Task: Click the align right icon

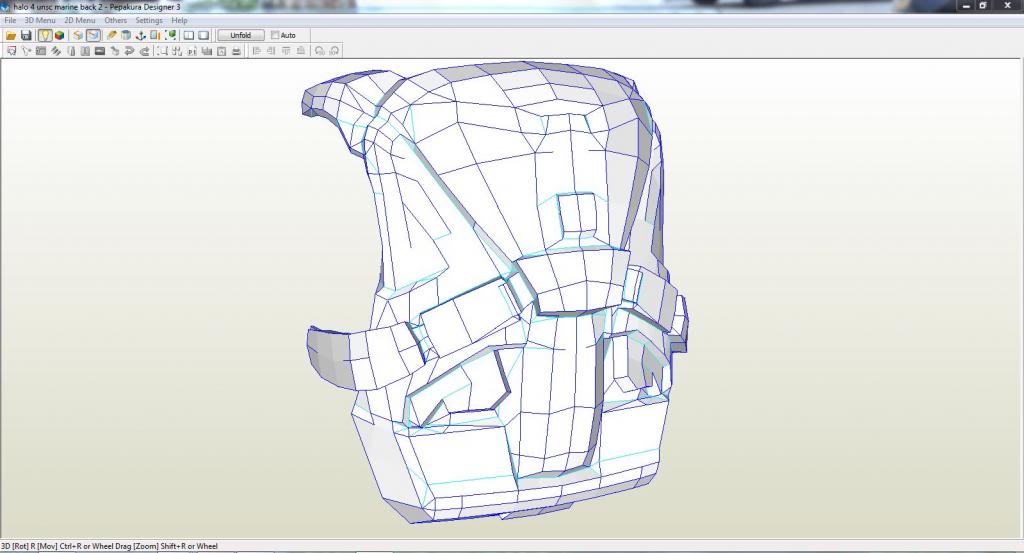Action: (x=271, y=51)
